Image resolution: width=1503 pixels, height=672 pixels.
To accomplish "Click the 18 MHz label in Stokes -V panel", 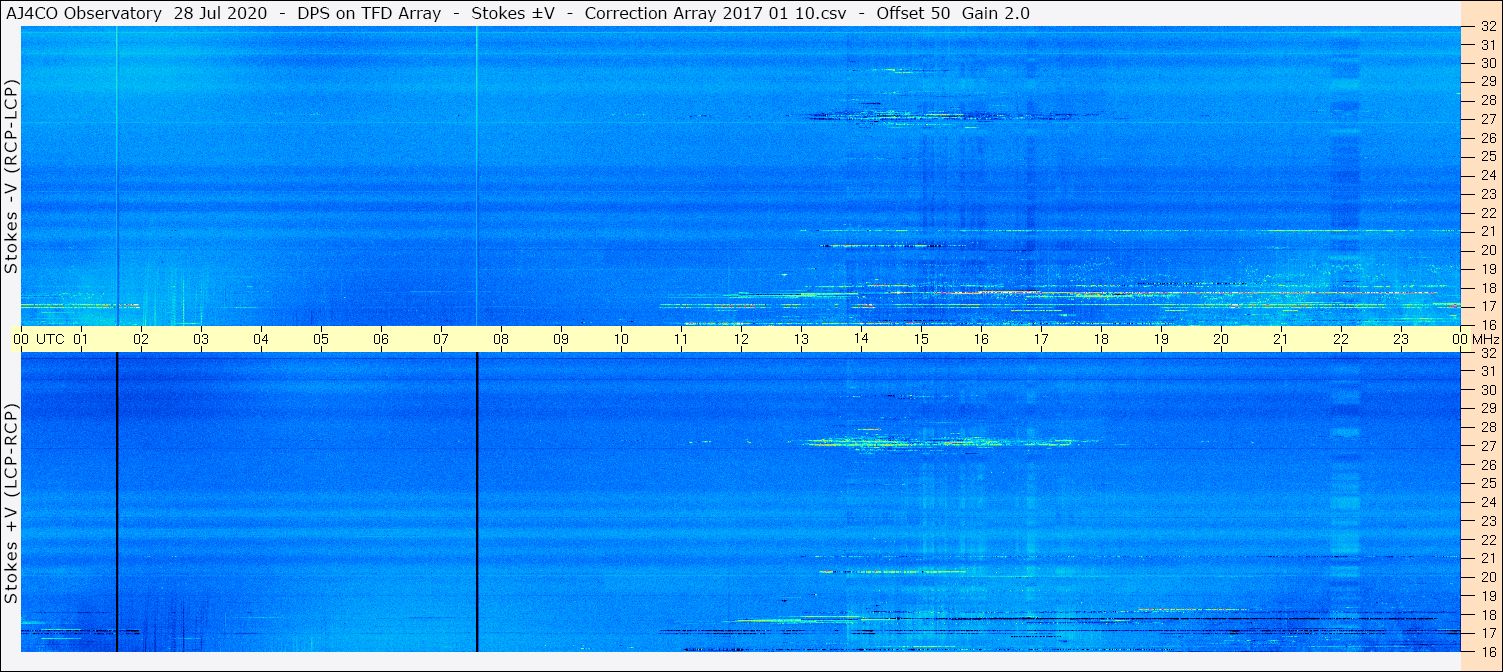I will coord(1487,288).
